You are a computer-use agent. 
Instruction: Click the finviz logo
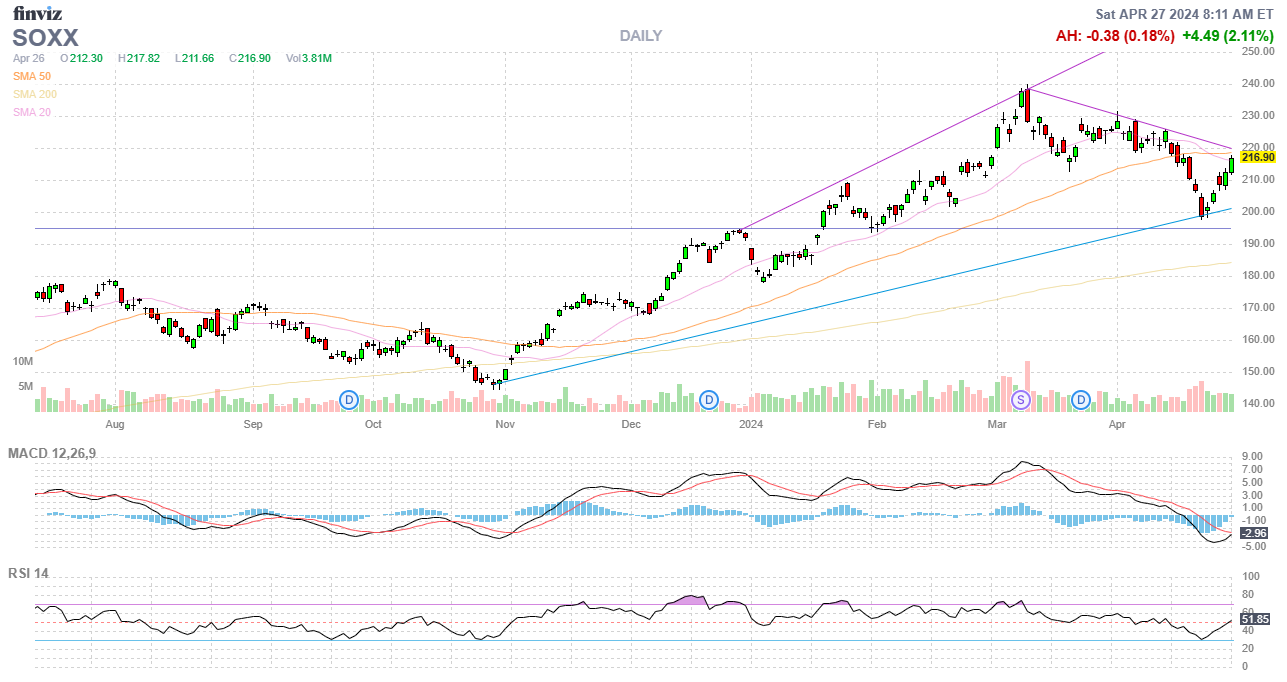[x=37, y=14]
